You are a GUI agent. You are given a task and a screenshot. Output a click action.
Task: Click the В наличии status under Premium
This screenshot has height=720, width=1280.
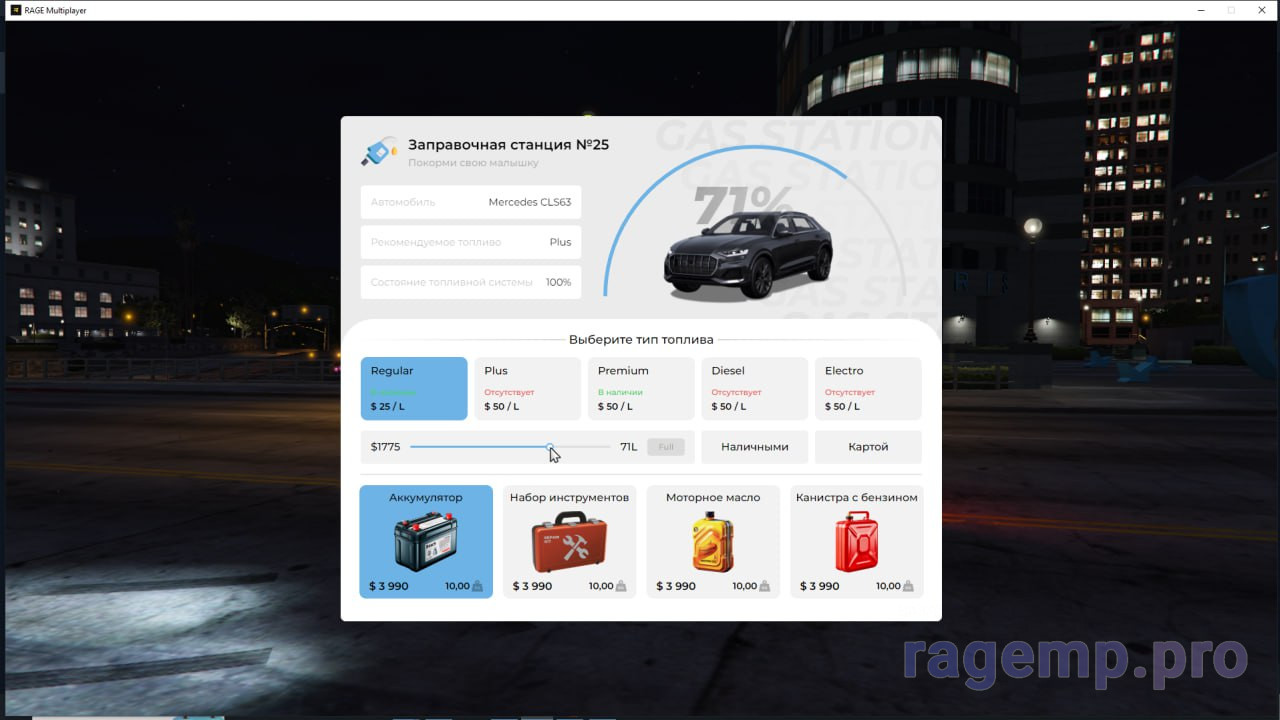[x=620, y=393]
